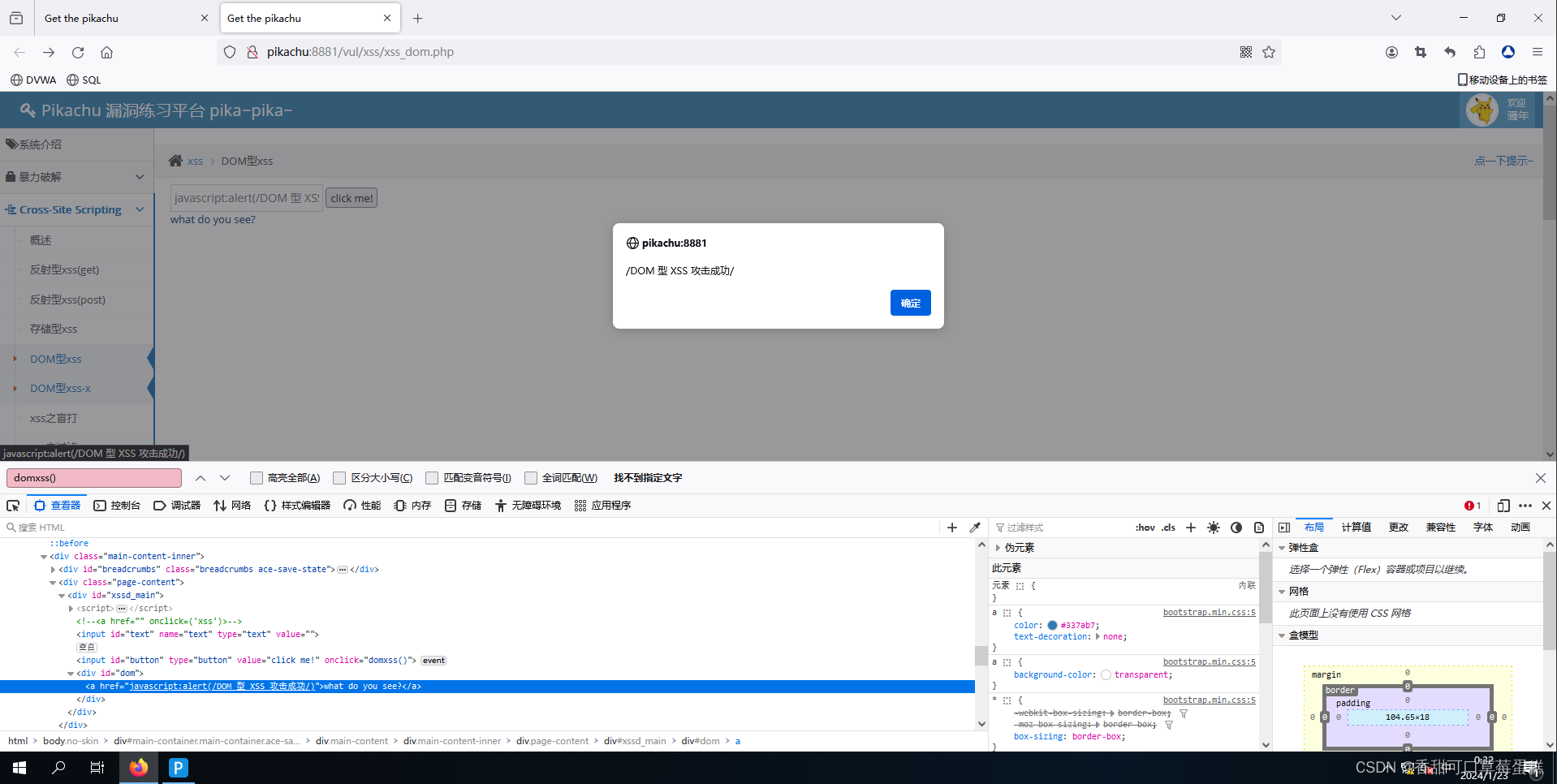Collapse the 网格 grid section
The height and width of the screenshot is (784, 1557).
coord(1283,592)
